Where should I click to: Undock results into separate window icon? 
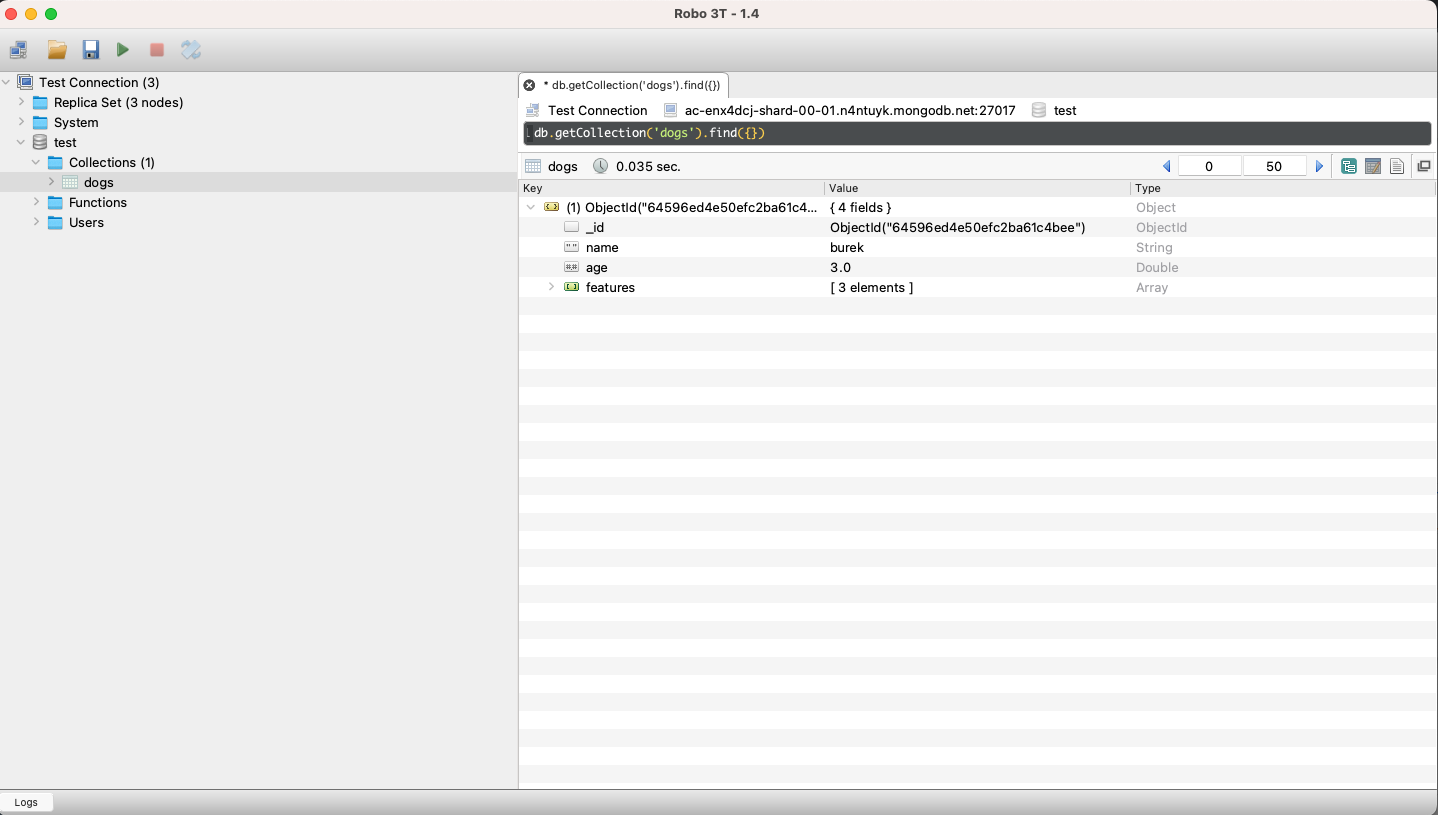coord(1424,166)
